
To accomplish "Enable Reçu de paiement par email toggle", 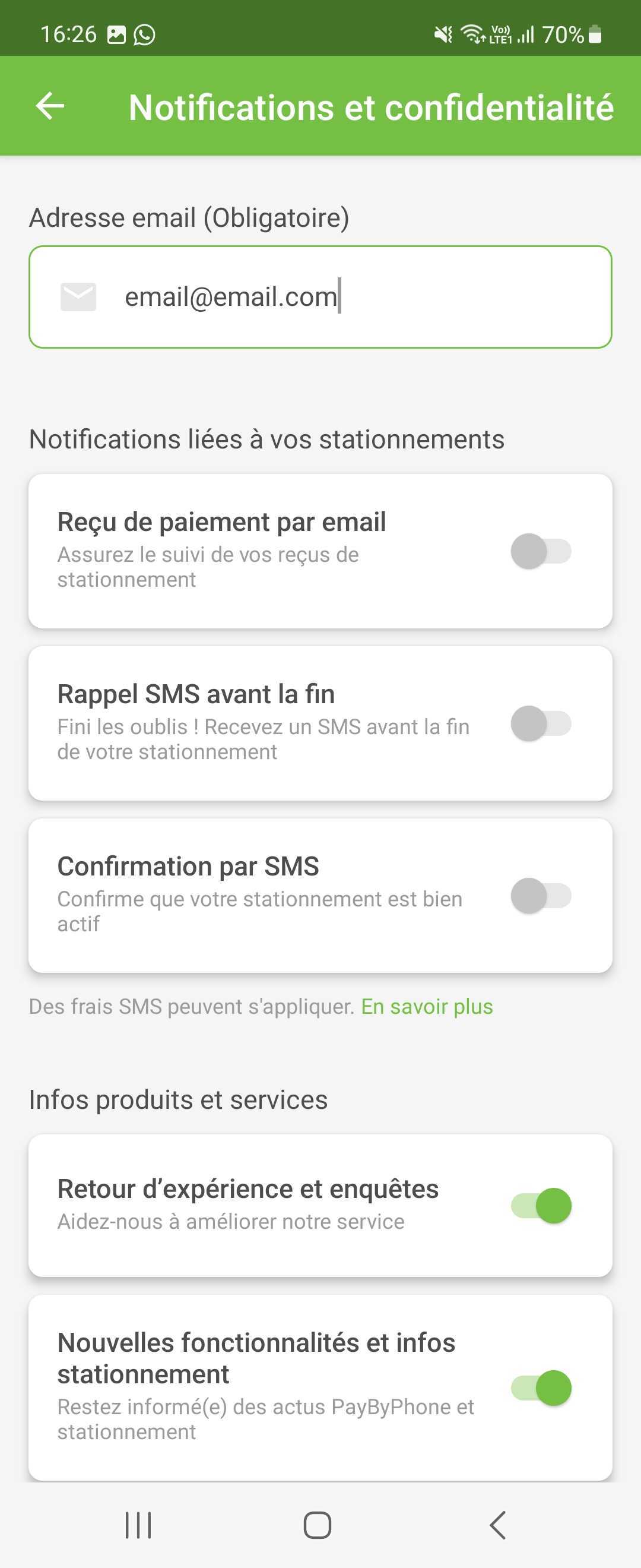I will pyautogui.click(x=541, y=552).
